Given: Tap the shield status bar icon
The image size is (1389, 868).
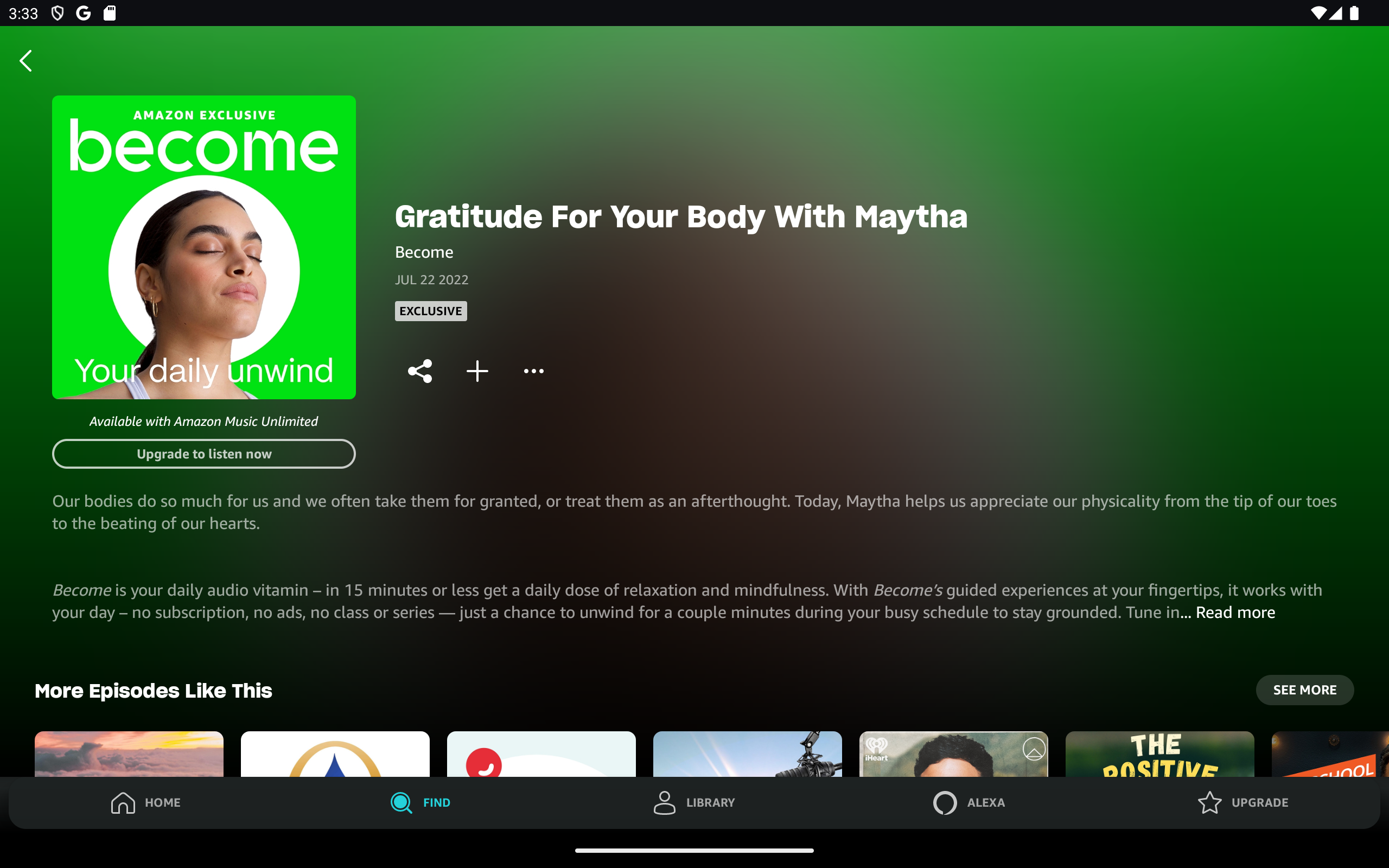Looking at the screenshot, I should [x=58, y=13].
